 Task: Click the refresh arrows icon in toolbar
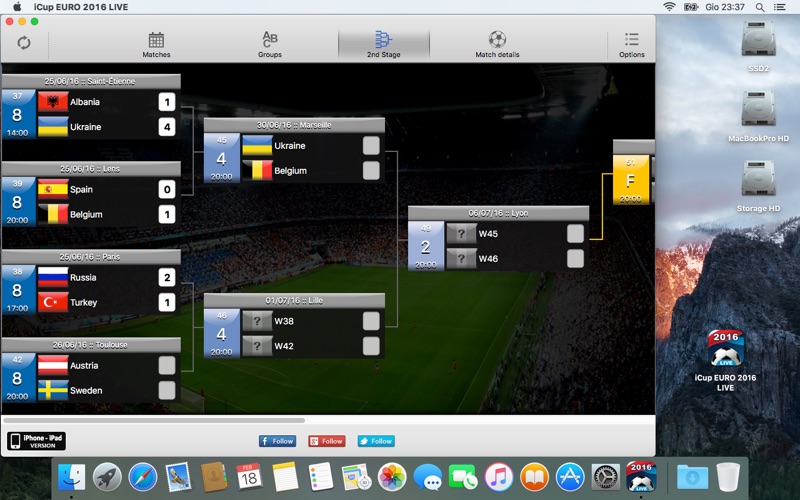pyautogui.click(x=23, y=43)
